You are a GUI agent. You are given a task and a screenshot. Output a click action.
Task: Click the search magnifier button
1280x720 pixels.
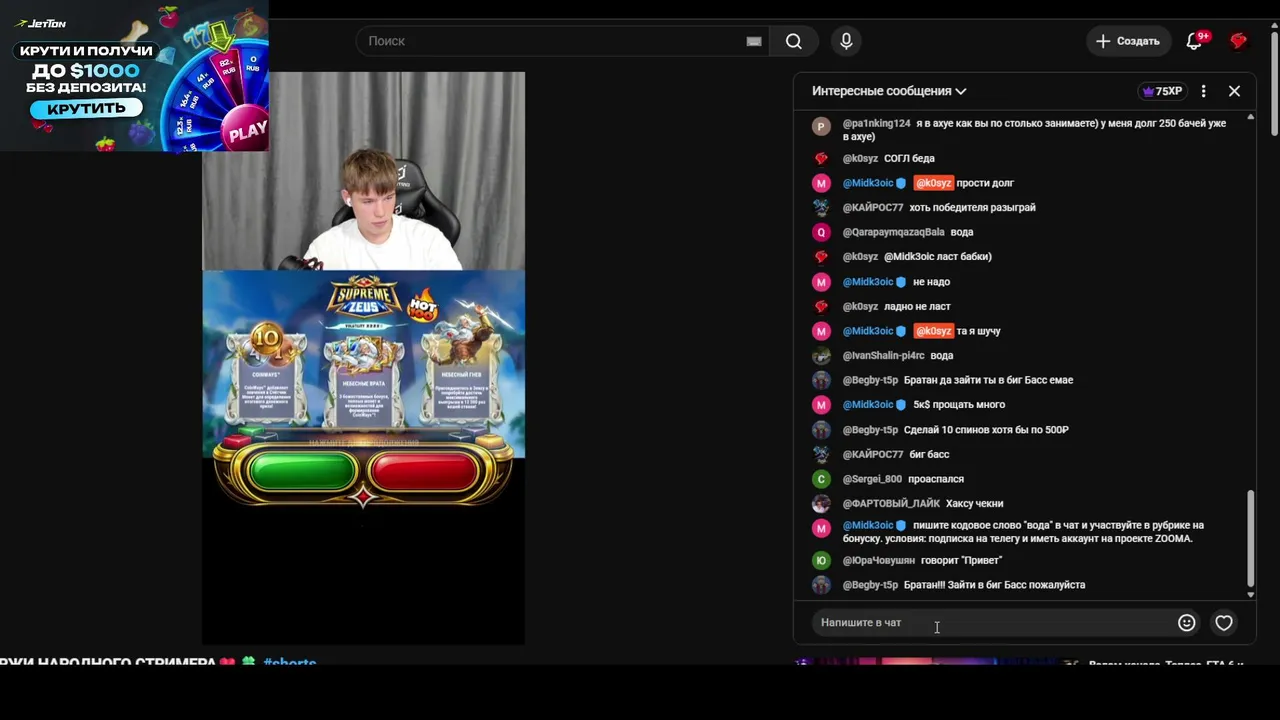pos(794,41)
